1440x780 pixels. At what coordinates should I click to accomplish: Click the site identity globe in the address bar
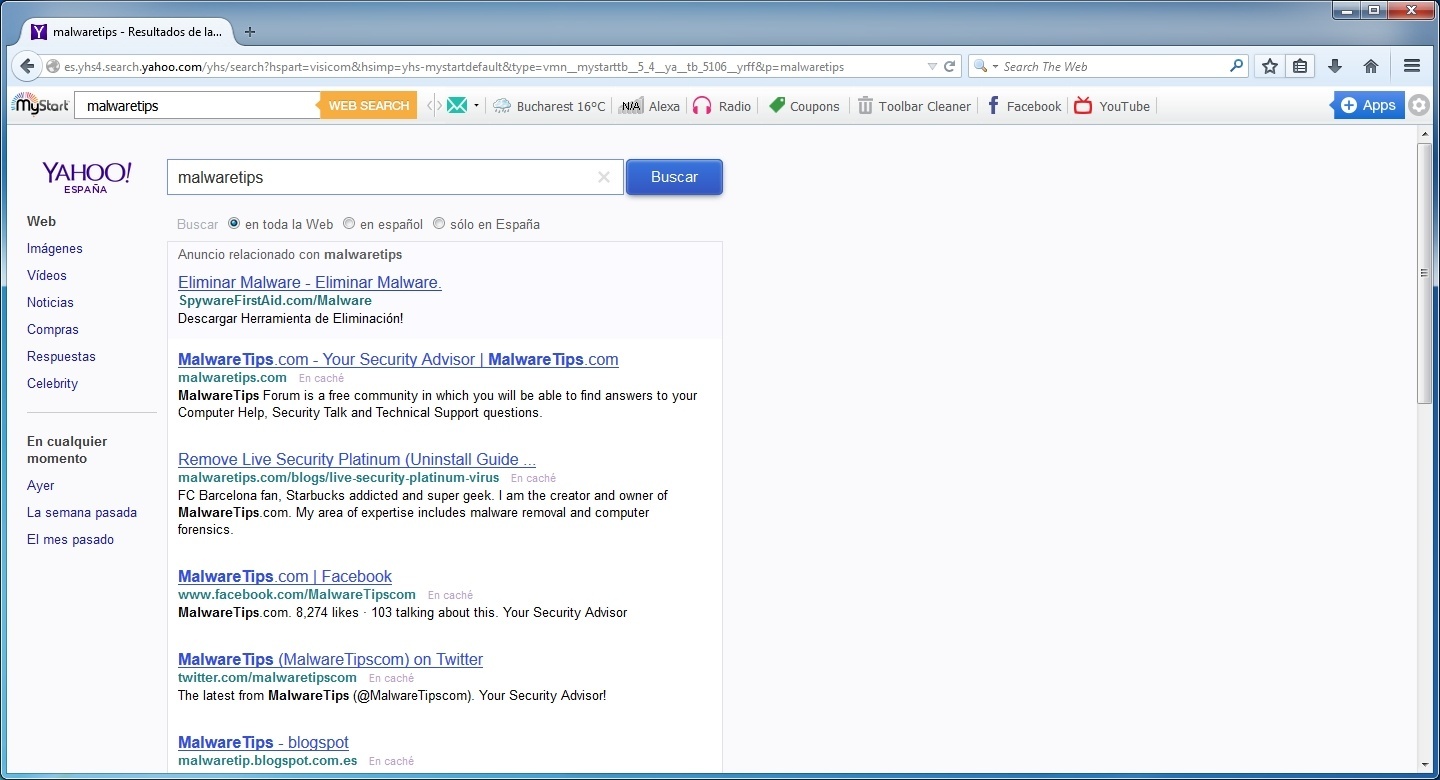pos(54,67)
